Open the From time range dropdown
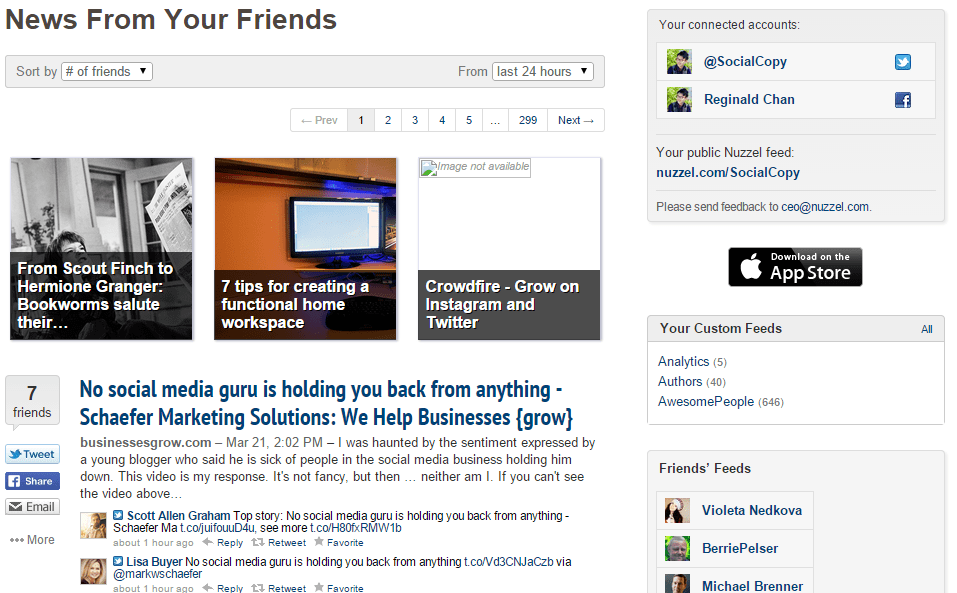The width and height of the screenshot is (957, 593). click(x=543, y=71)
